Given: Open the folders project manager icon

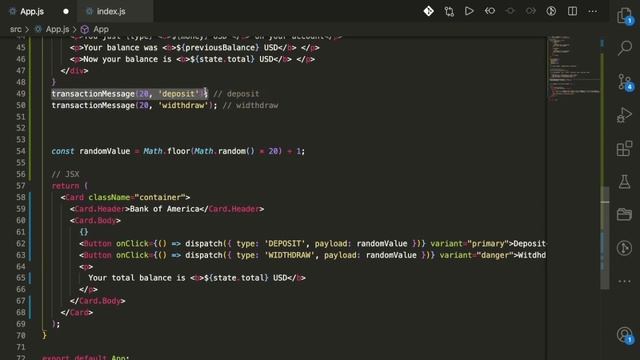Looking at the screenshot, I should 624,214.
